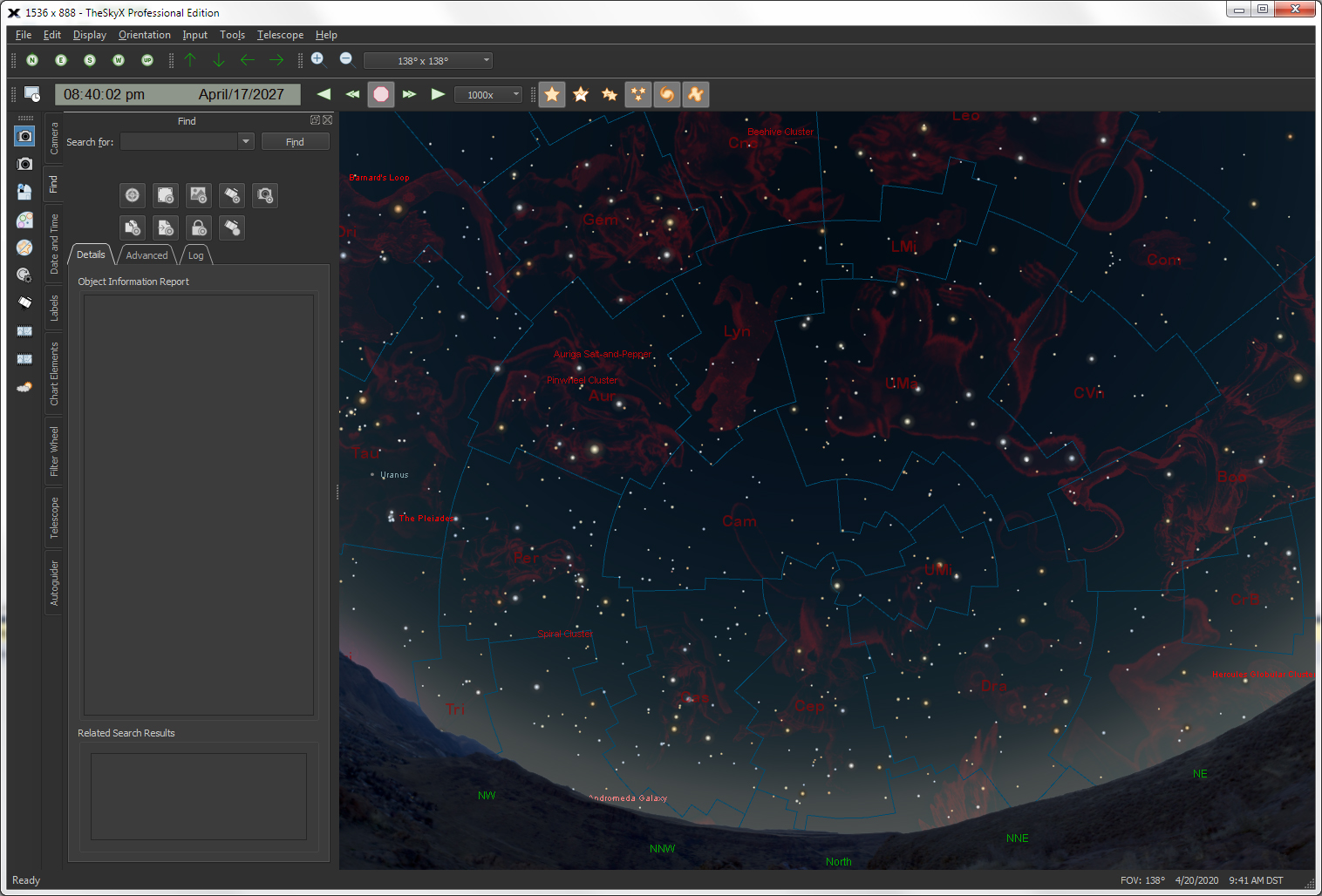Zoom out with the magnifier minus icon
Screen dimensions: 1322x896
(346, 59)
